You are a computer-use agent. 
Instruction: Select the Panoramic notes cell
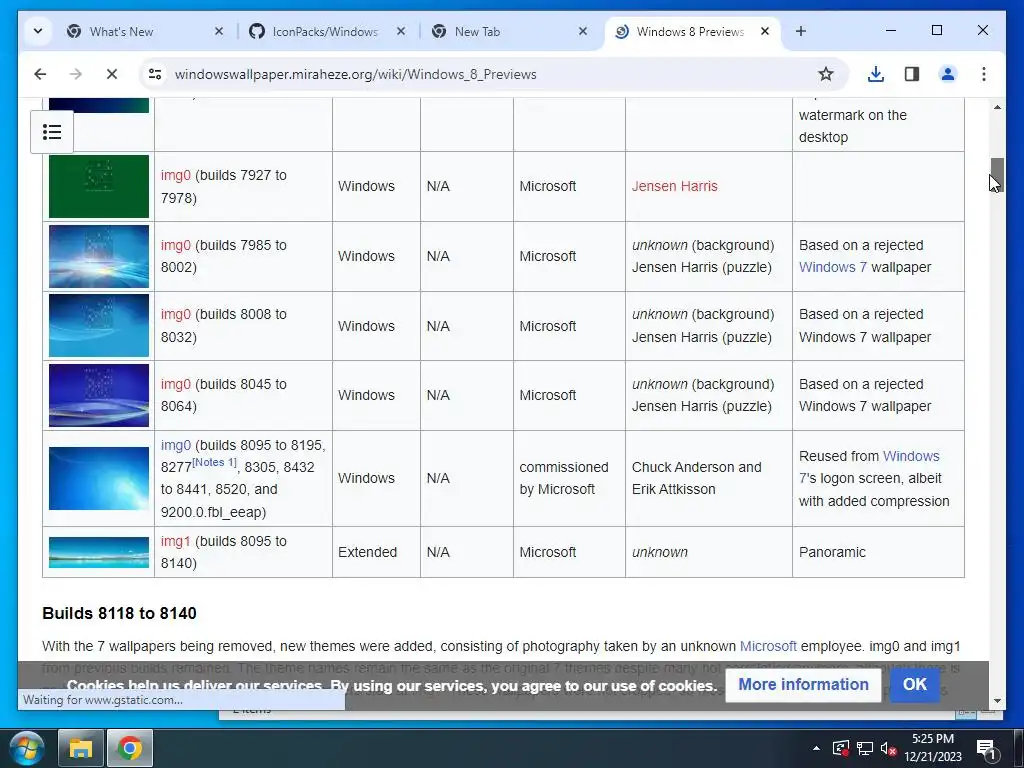878,552
